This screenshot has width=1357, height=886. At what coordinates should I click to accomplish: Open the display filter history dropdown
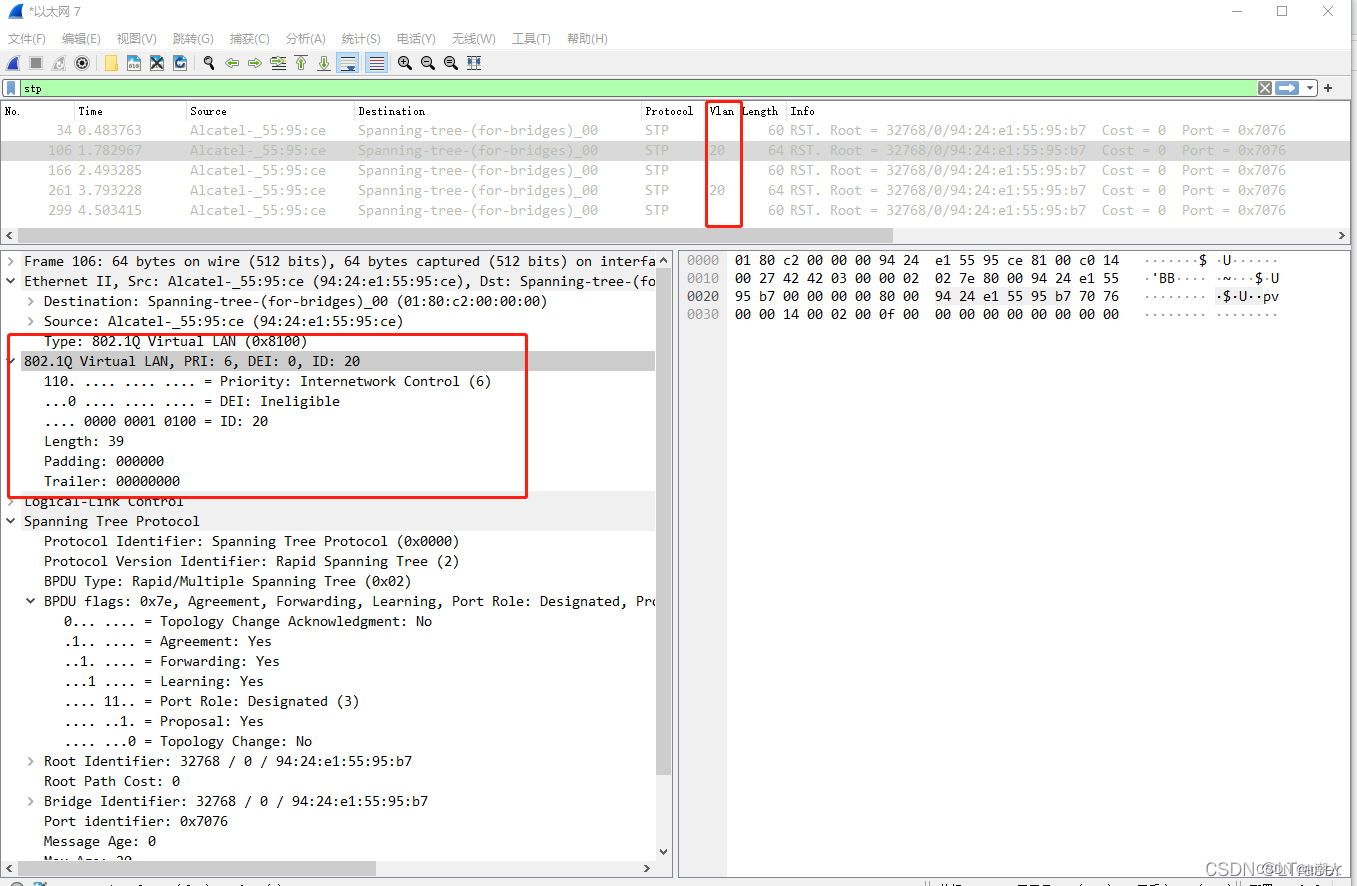click(x=1309, y=88)
